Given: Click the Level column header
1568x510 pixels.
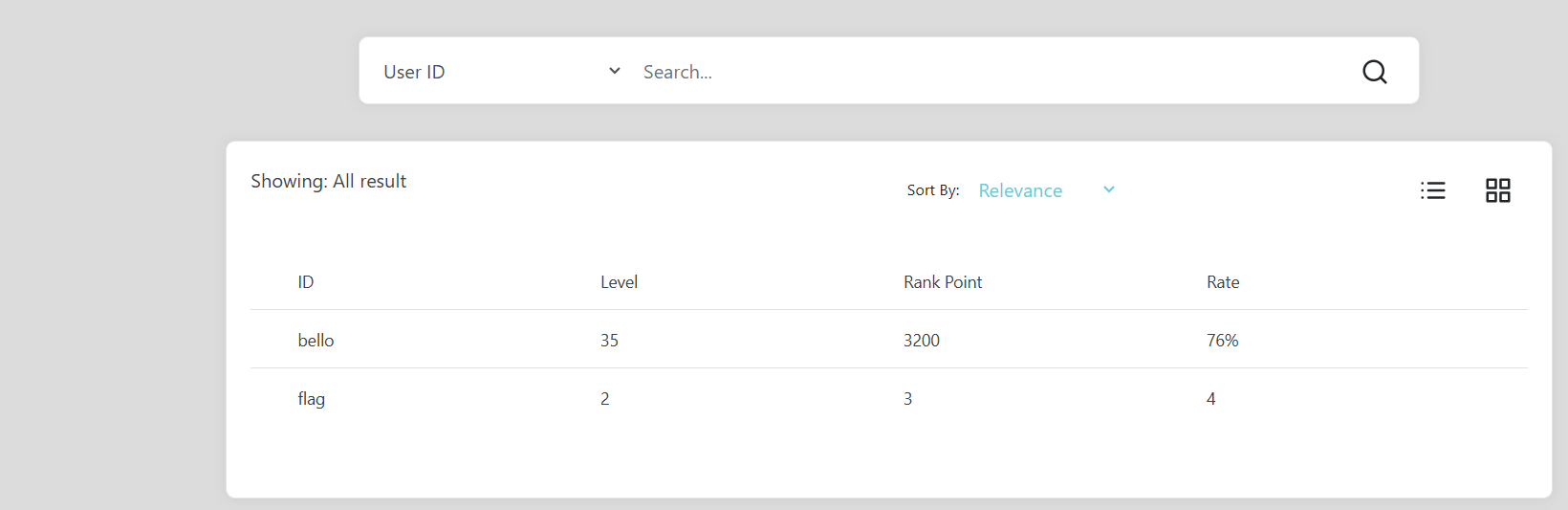Looking at the screenshot, I should coord(619,282).
